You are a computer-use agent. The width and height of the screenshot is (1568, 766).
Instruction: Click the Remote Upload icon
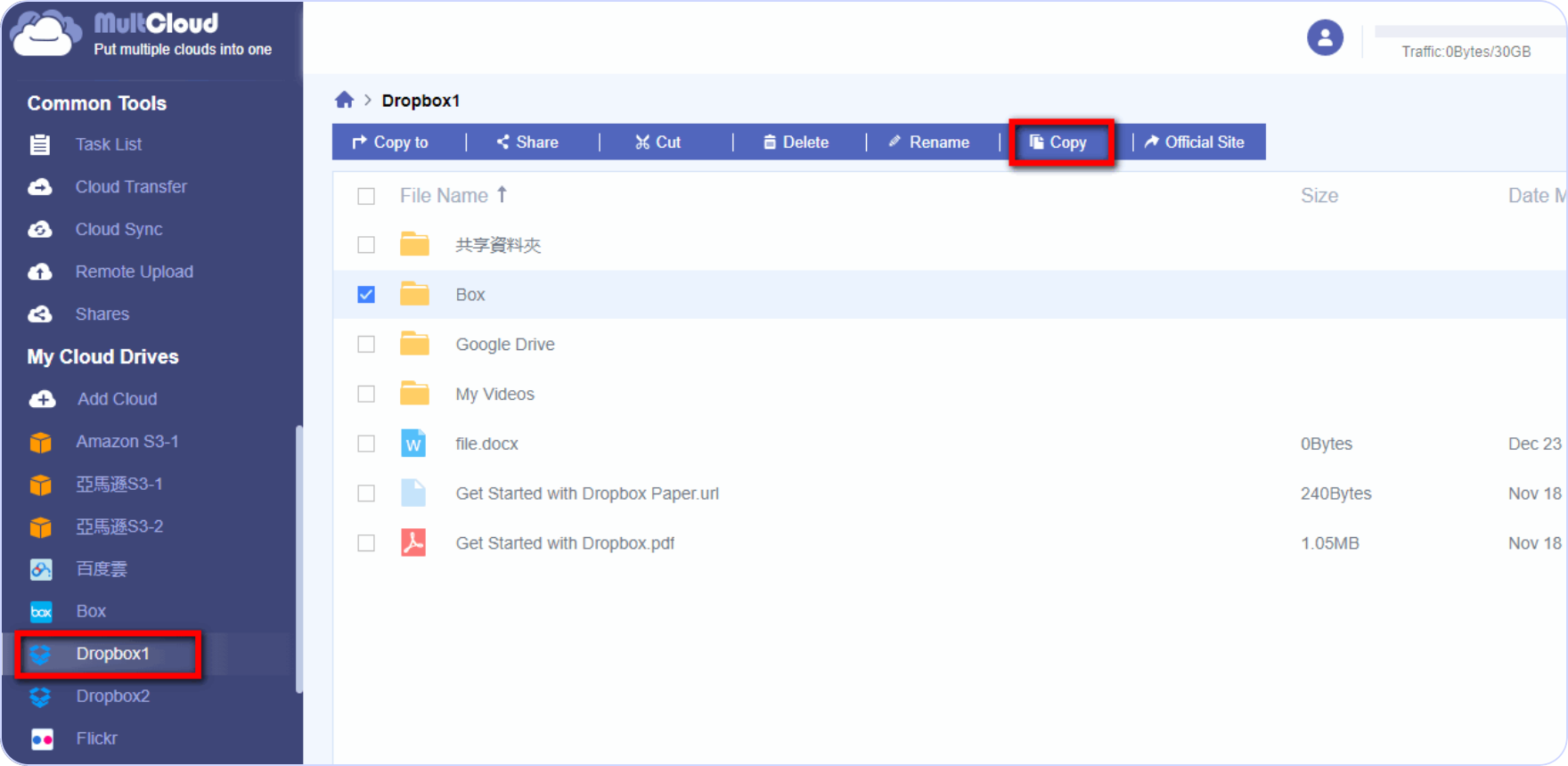40,272
